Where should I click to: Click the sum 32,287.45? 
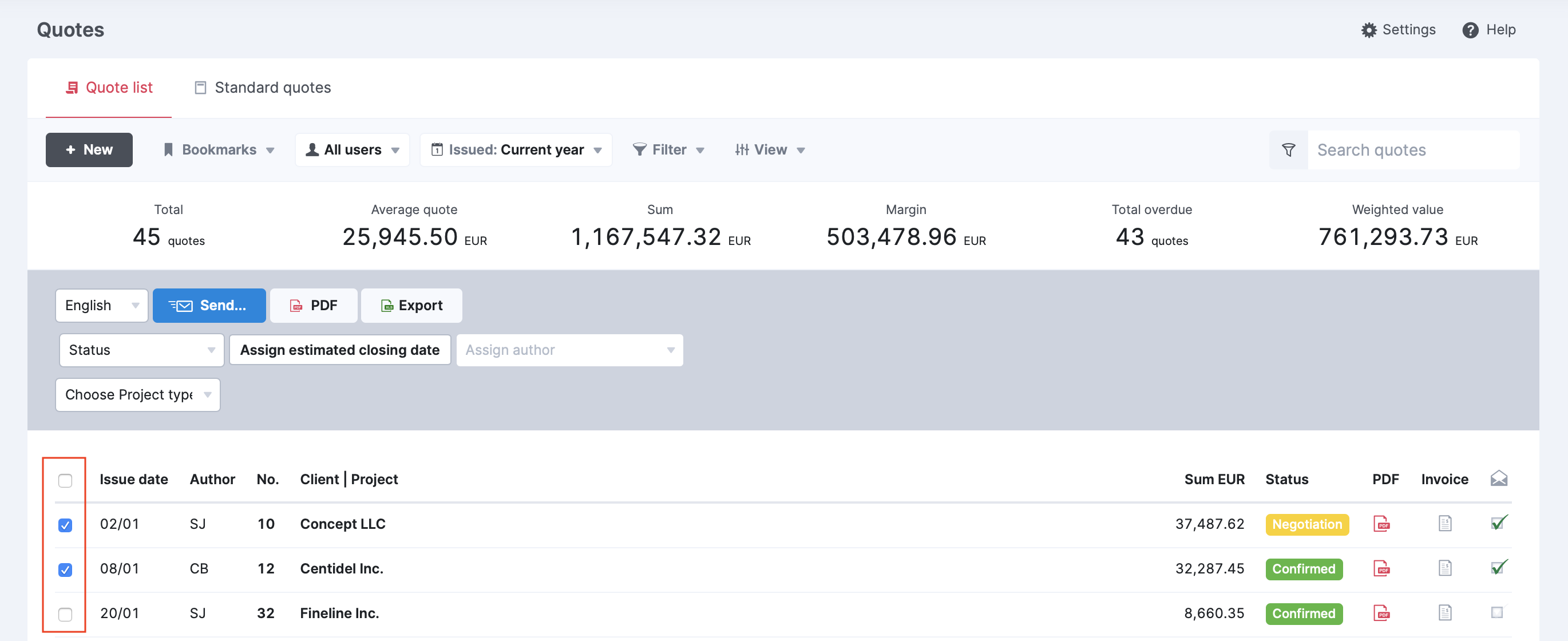1210,568
